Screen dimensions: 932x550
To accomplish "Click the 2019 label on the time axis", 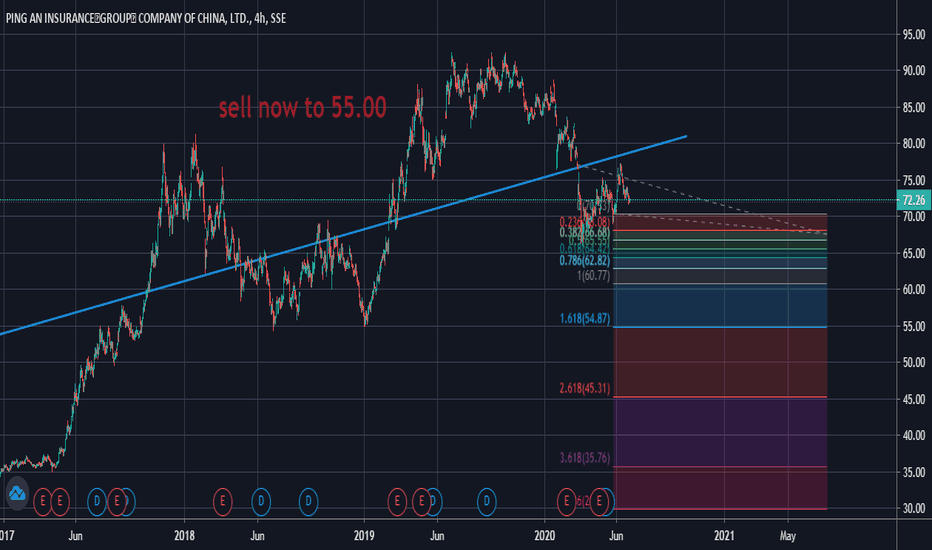I will point(364,536).
